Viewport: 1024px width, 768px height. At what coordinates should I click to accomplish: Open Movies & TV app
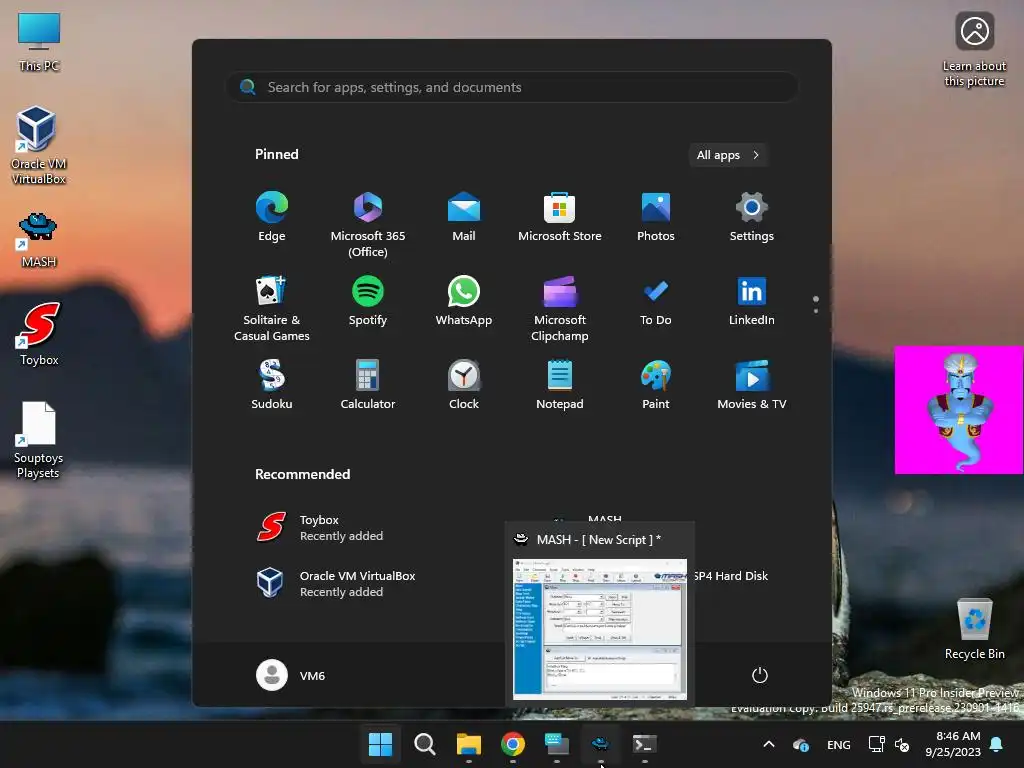(x=752, y=385)
